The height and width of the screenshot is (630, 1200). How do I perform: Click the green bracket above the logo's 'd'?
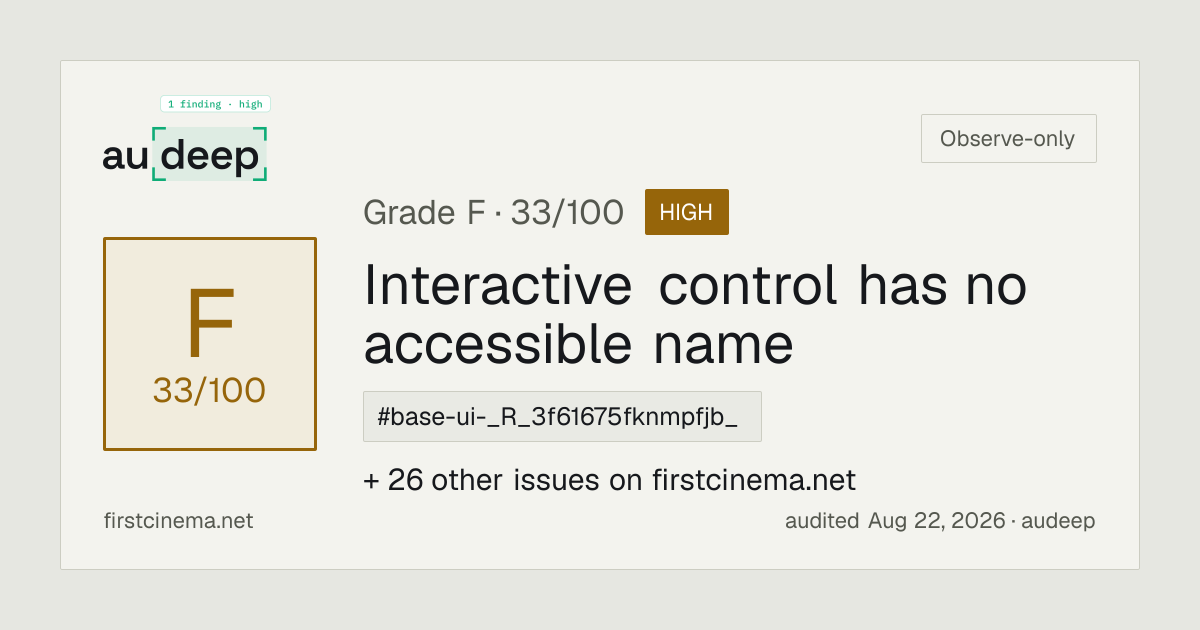pos(158,132)
